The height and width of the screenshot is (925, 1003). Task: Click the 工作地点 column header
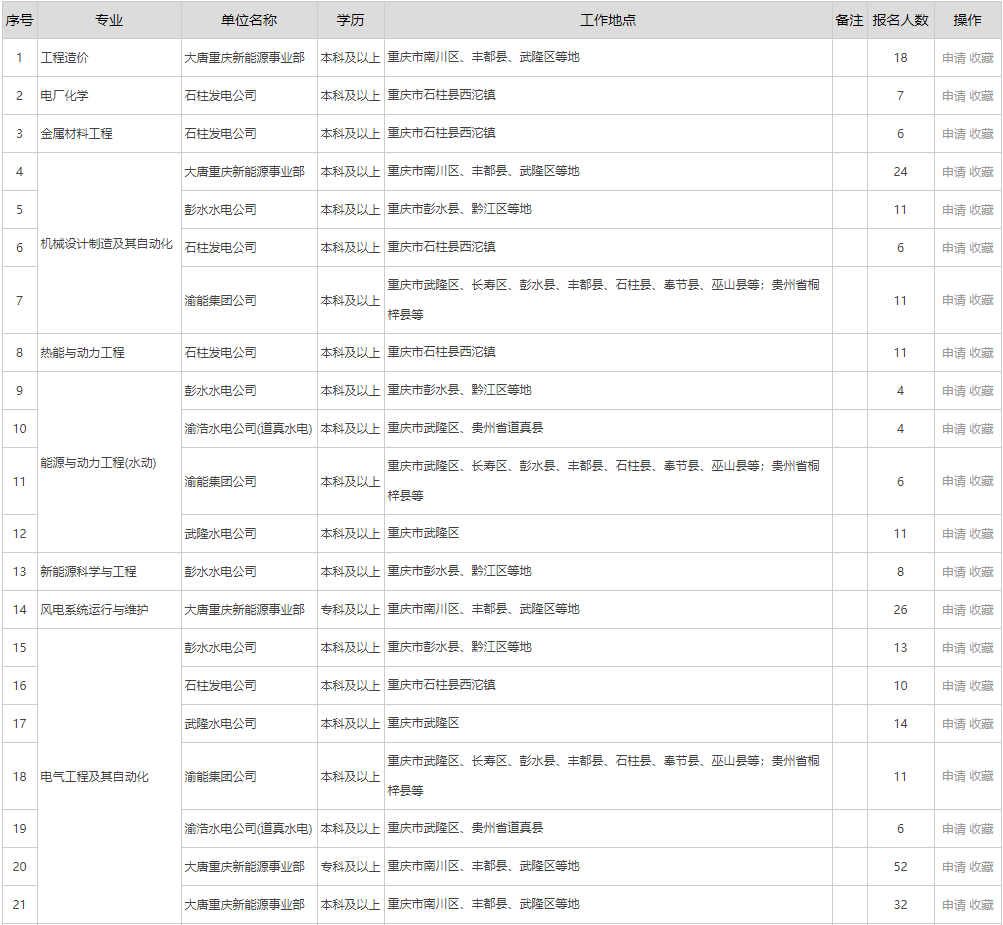tap(607, 20)
